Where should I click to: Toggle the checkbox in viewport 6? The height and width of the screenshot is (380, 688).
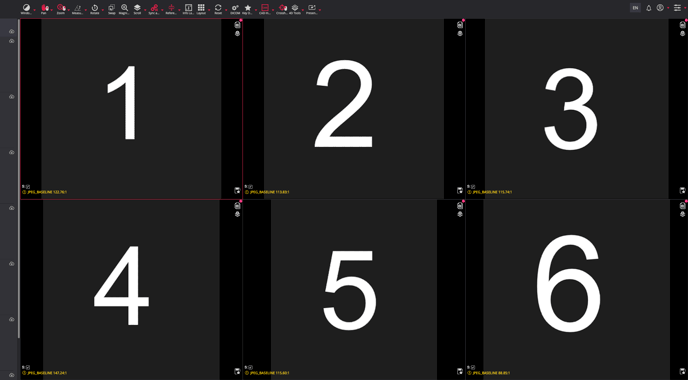click(473, 367)
